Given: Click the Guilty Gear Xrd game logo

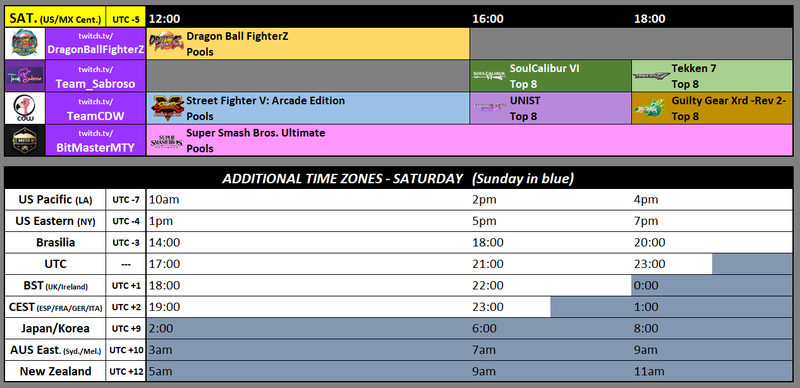Looking at the screenshot, I should [x=649, y=108].
